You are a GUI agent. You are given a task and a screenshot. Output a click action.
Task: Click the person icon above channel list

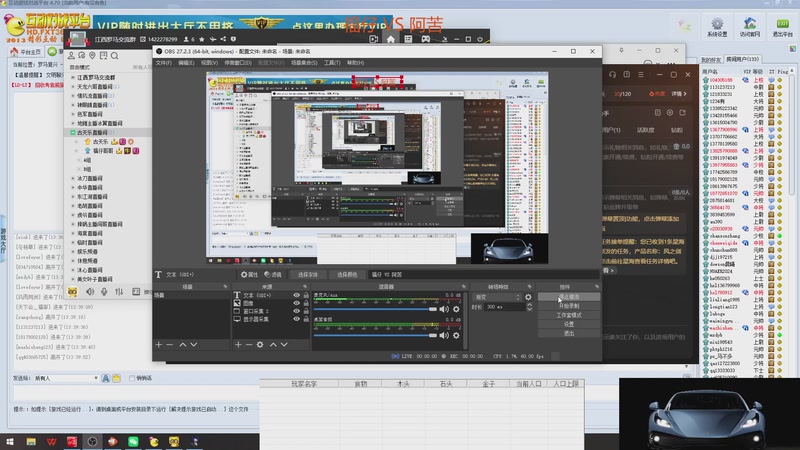tap(71, 56)
